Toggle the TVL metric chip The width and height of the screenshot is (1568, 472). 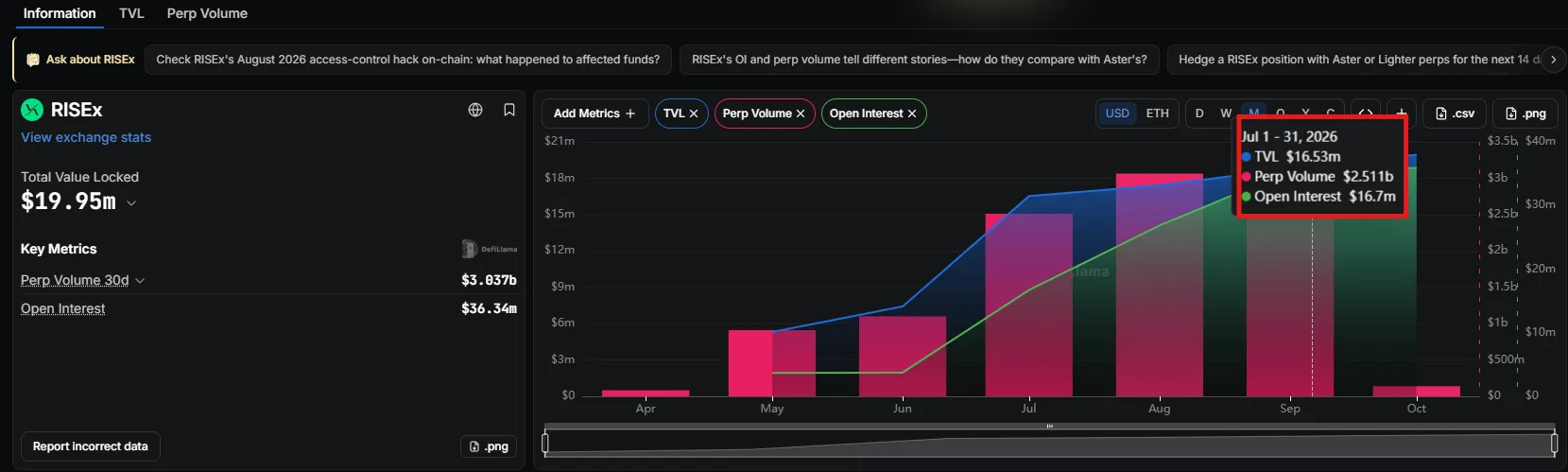681,114
